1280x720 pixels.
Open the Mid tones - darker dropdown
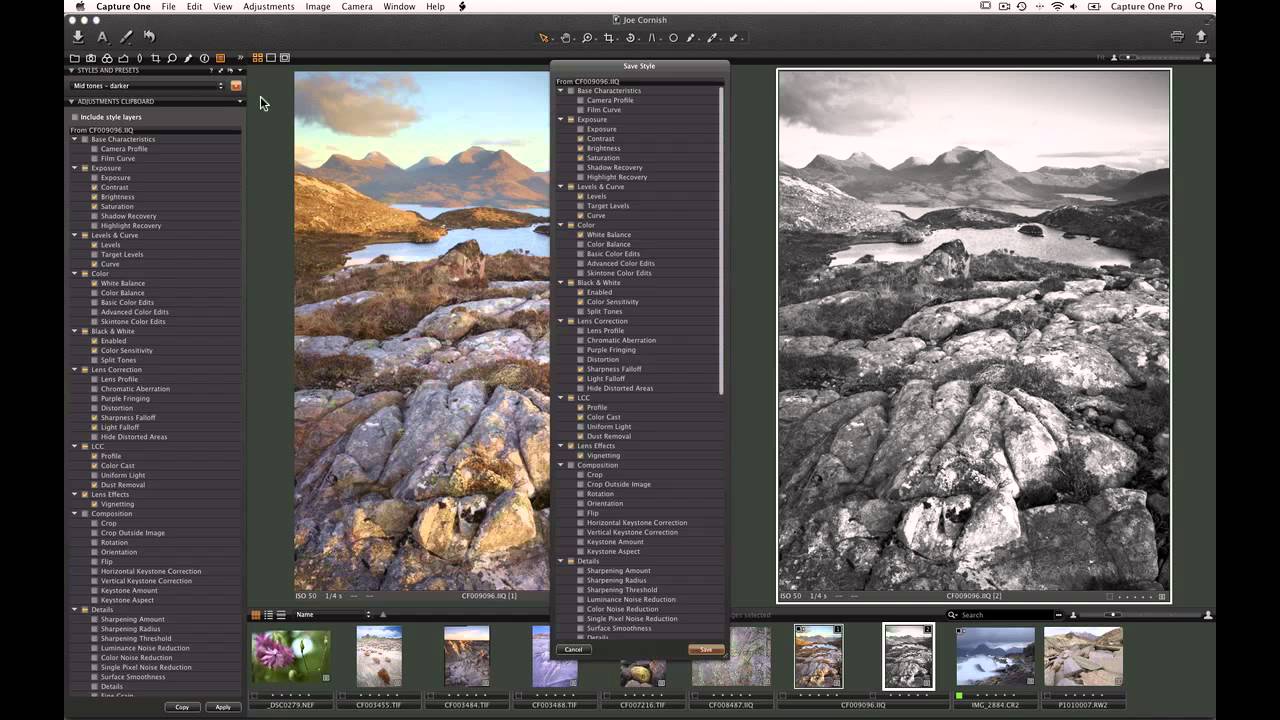(x=148, y=86)
